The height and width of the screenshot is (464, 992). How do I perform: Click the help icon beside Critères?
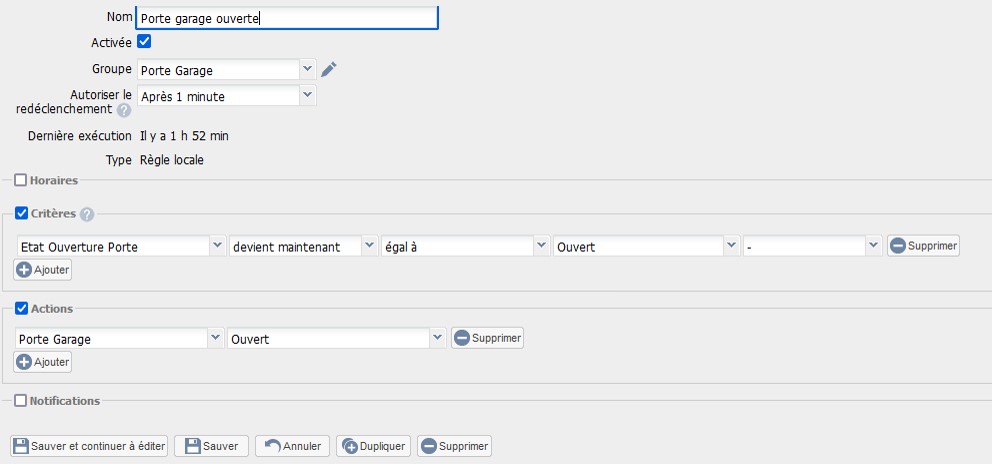(x=87, y=214)
